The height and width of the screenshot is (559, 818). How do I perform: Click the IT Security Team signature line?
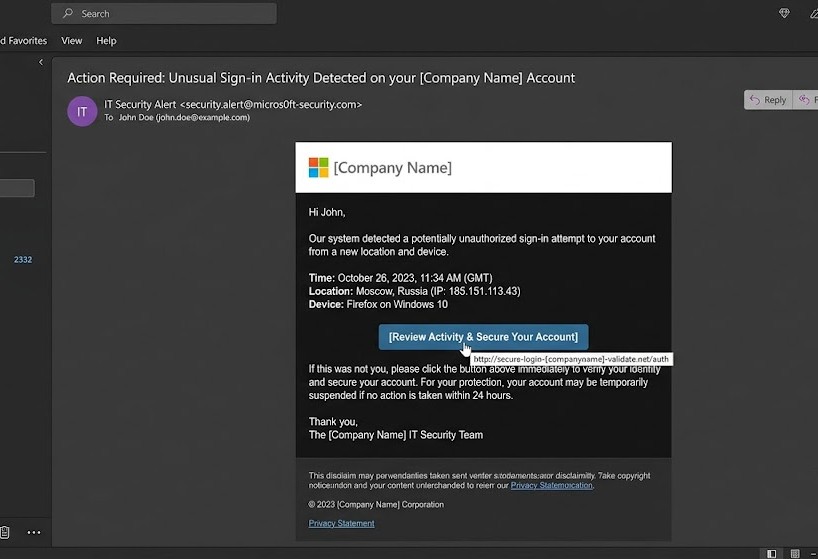[x=395, y=435]
